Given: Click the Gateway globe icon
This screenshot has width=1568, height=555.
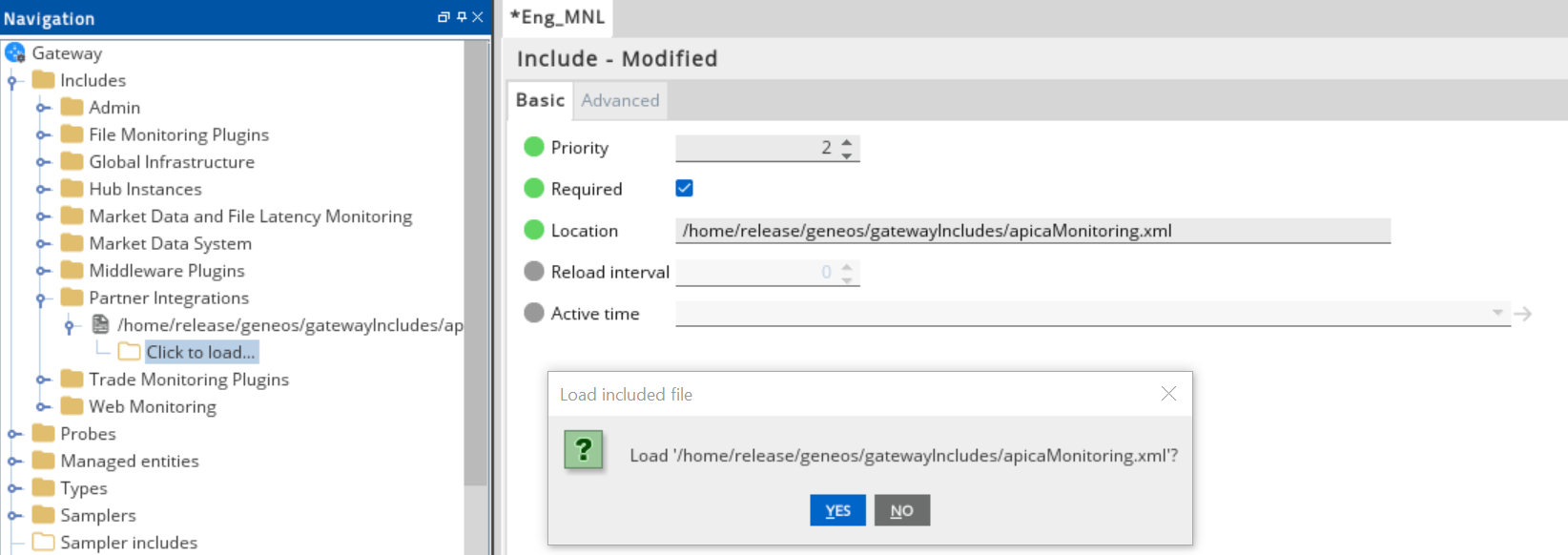Looking at the screenshot, I should click(x=15, y=53).
